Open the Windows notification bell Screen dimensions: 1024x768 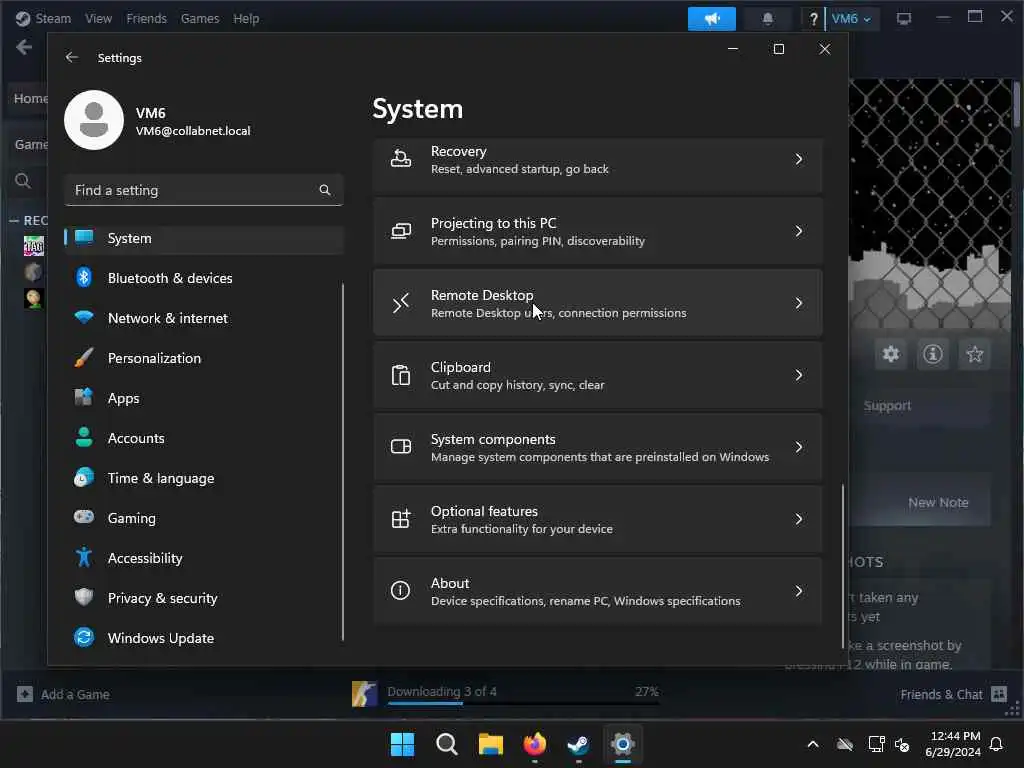click(997, 744)
